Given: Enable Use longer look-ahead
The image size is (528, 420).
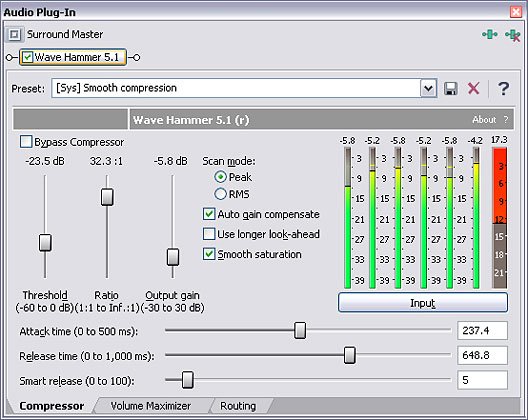Looking at the screenshot, I should pos(209,234).
